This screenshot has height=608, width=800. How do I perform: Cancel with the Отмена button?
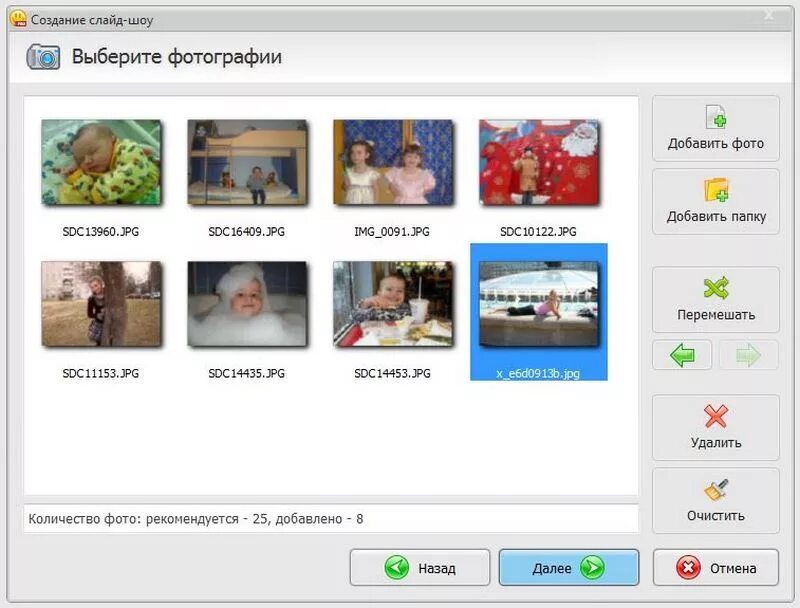pos(716,567)
